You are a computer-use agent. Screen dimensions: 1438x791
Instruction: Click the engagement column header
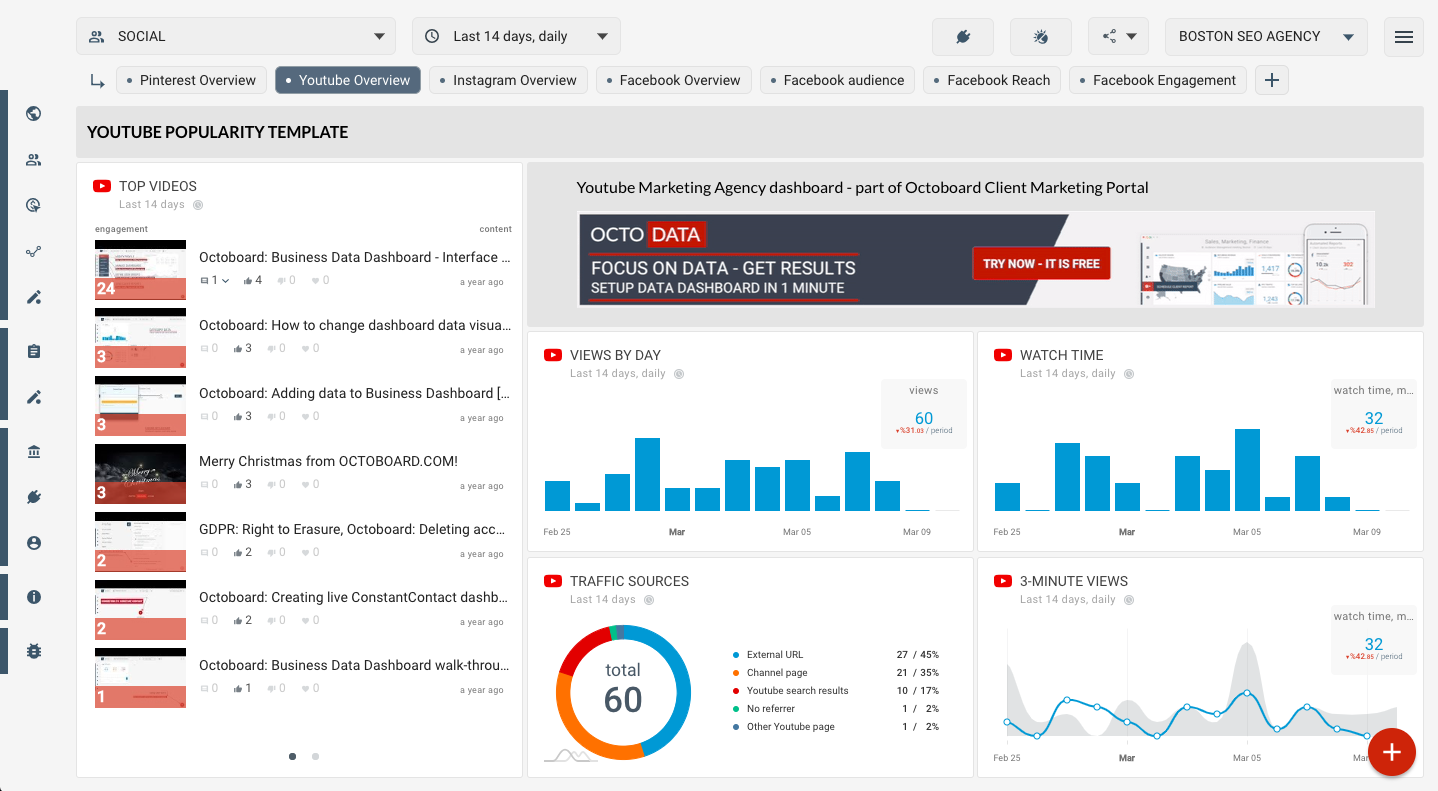click(121, 229)
